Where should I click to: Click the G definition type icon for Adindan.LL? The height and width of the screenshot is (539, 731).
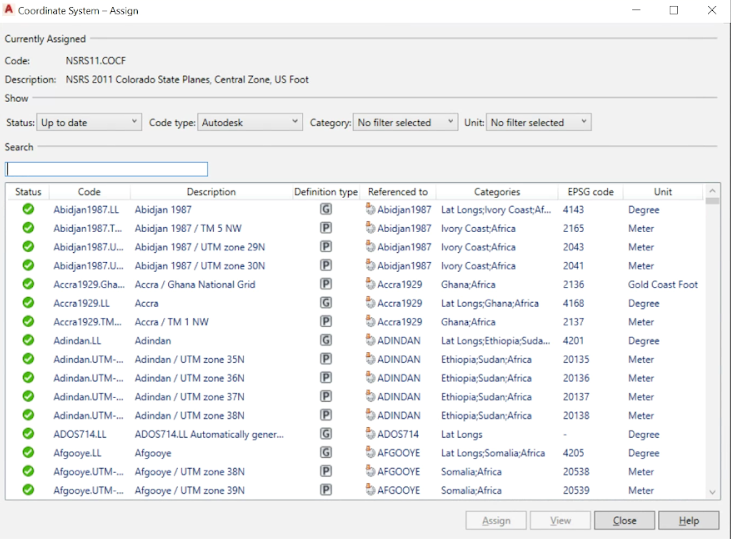(325, 341)
